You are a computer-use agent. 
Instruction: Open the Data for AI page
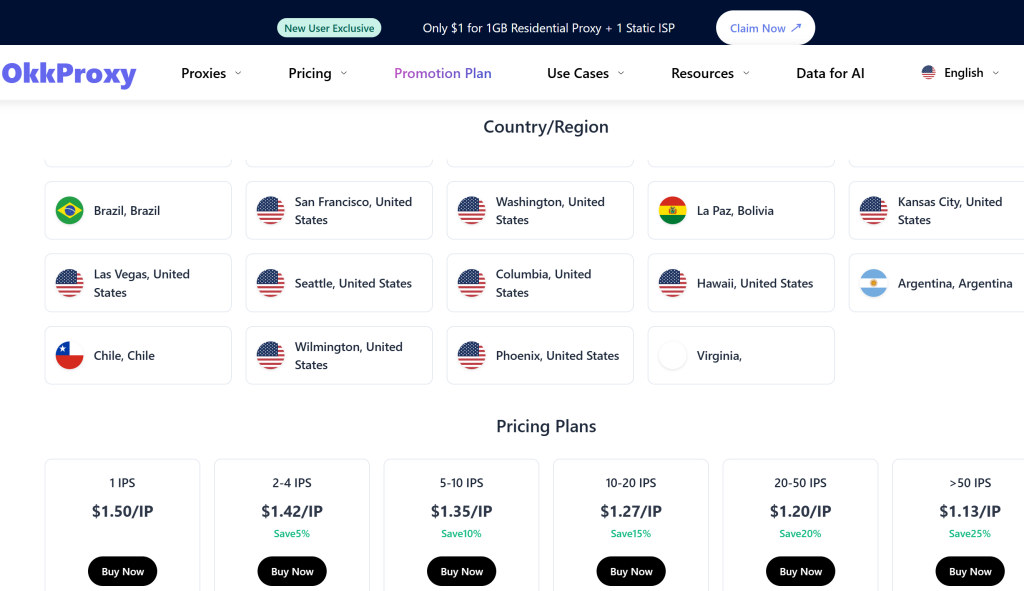830,73
